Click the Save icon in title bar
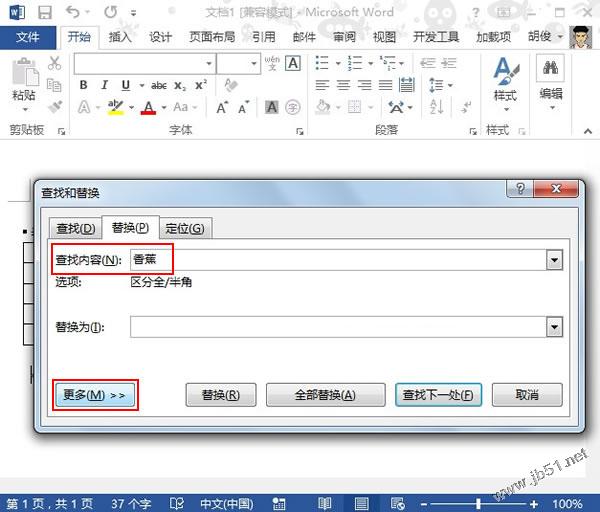Screen dimensions: 600x512 tap(45, 13)
